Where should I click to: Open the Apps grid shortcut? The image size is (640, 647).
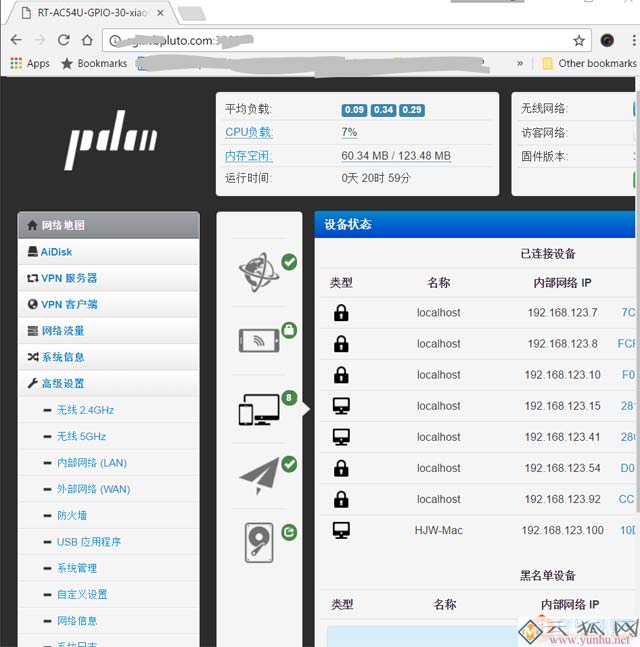[x=30, y=64]
